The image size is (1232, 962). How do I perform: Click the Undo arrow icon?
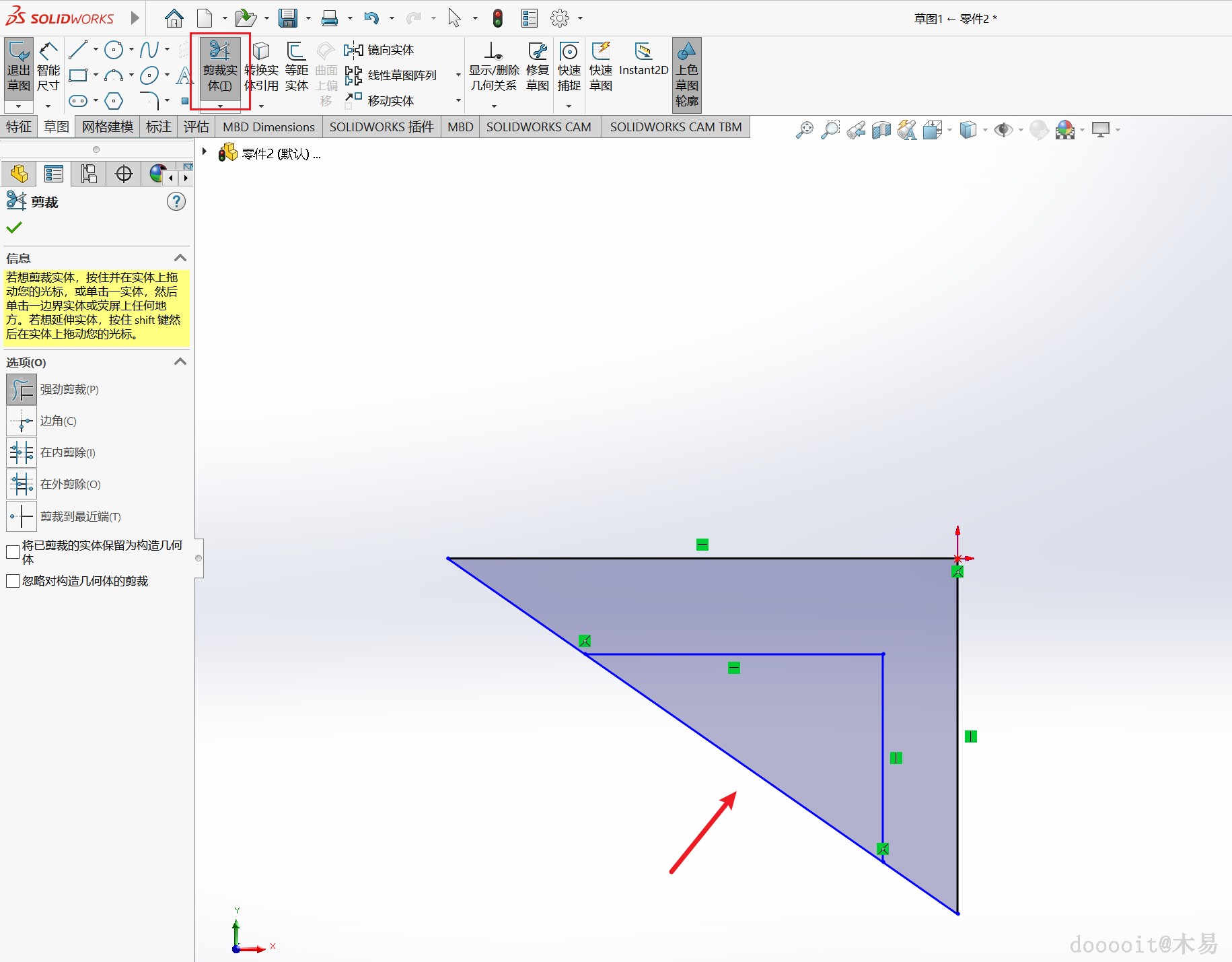371,18
